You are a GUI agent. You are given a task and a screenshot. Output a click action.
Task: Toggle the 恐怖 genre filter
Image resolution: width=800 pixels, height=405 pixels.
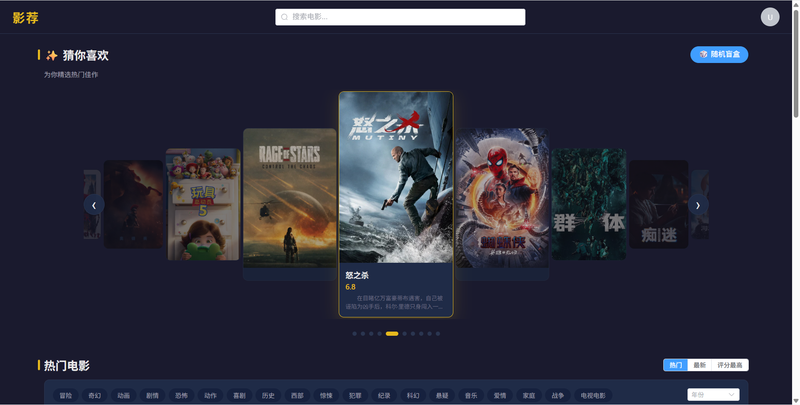(x=182, y=395)
